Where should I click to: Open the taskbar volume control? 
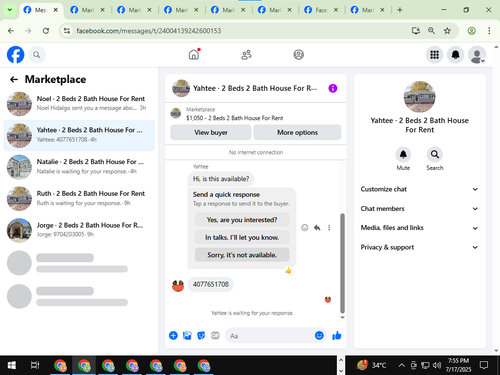point(437,366)
